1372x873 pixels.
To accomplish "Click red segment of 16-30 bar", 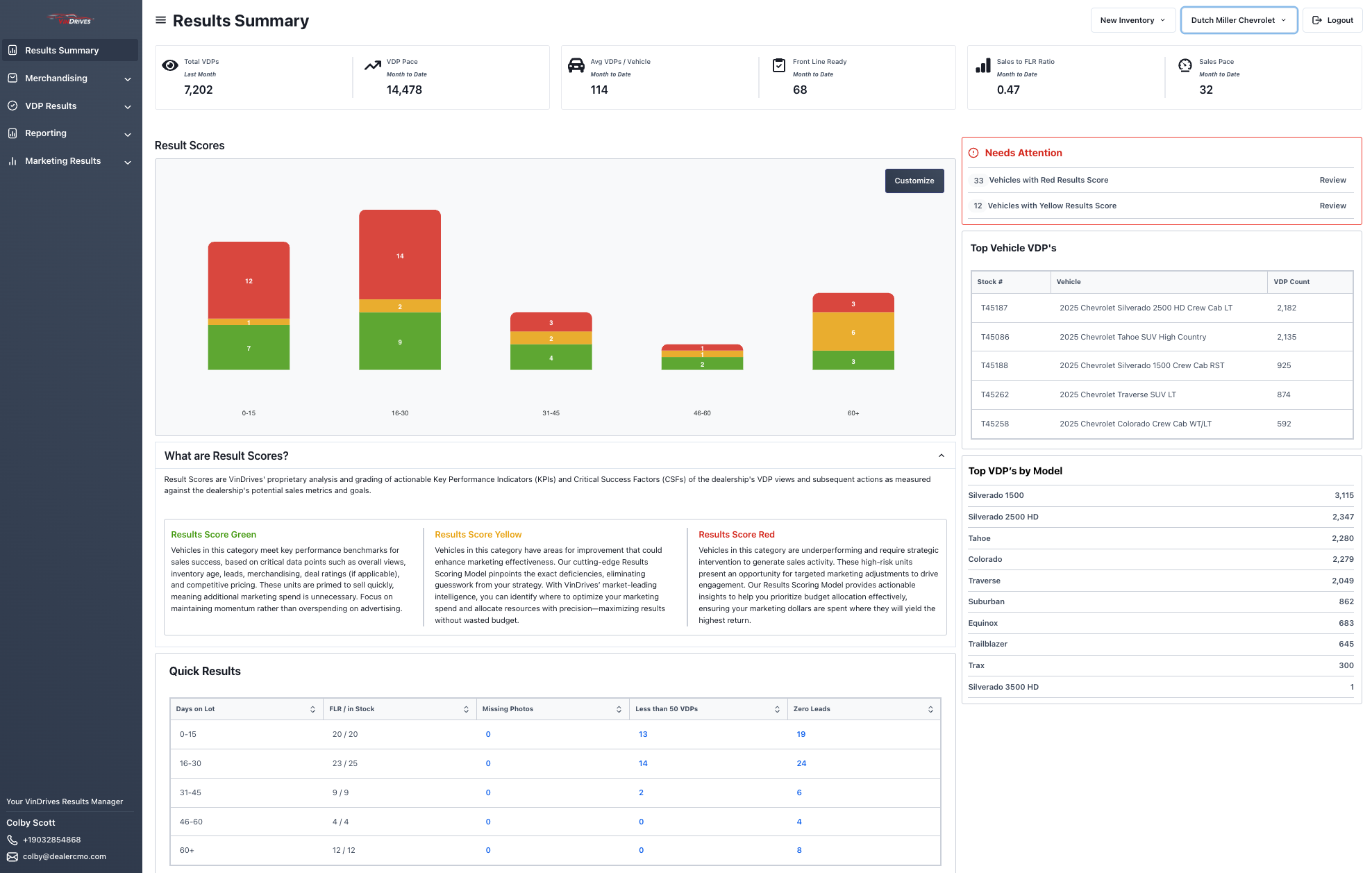I will click(x=400, y=254).
